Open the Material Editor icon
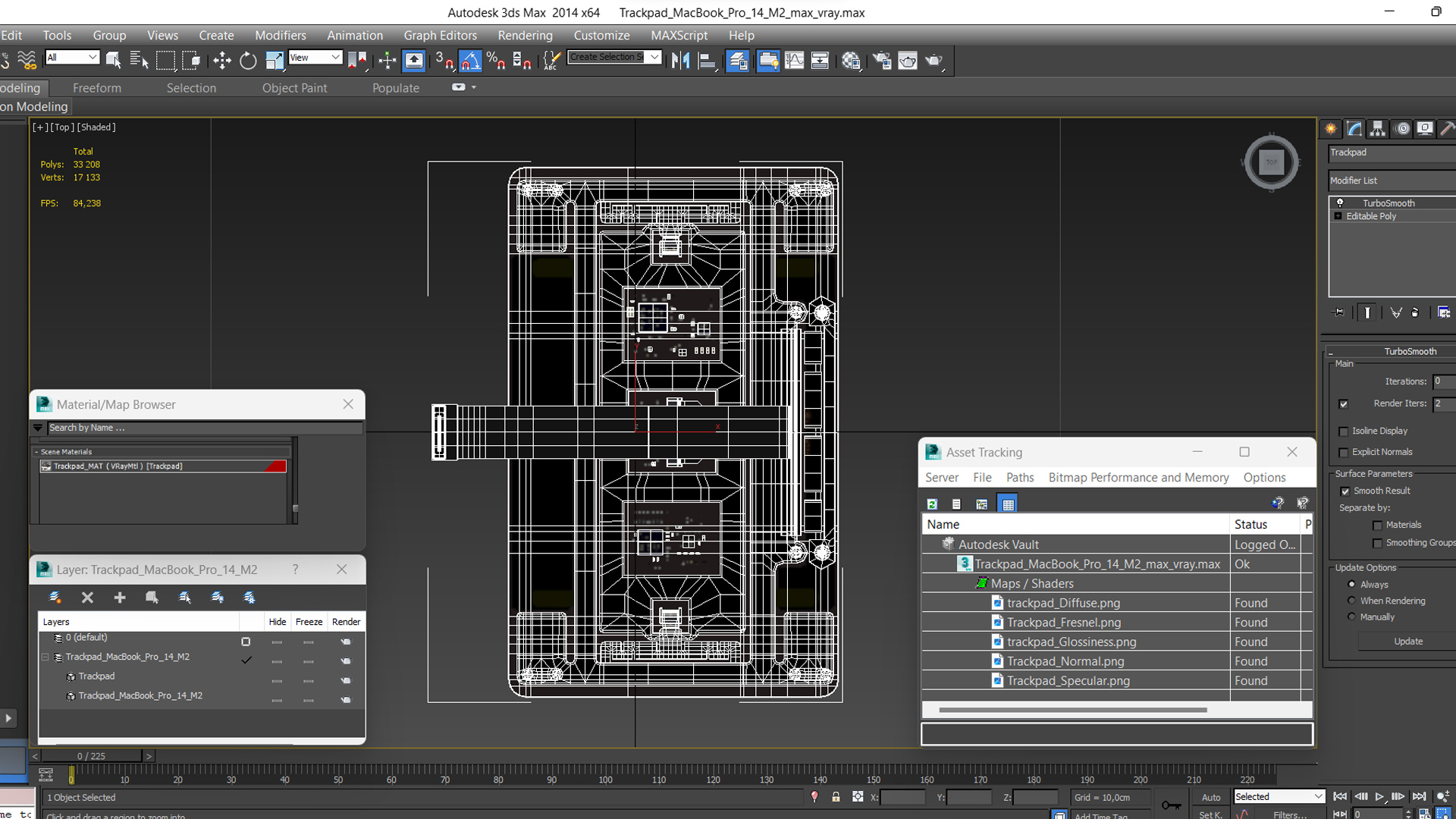Image resolution: width=1456 pixels, height=819 pixels. click(851, 61)
